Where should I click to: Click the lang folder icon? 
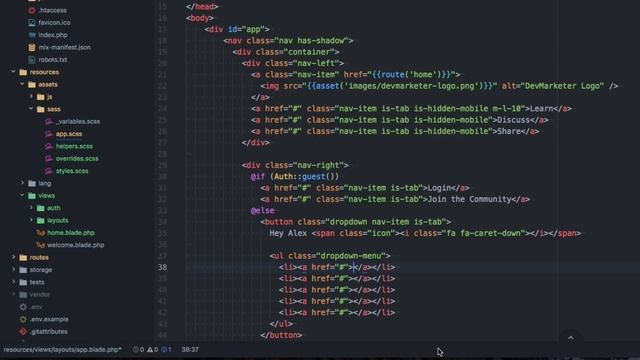pos(32,183)
